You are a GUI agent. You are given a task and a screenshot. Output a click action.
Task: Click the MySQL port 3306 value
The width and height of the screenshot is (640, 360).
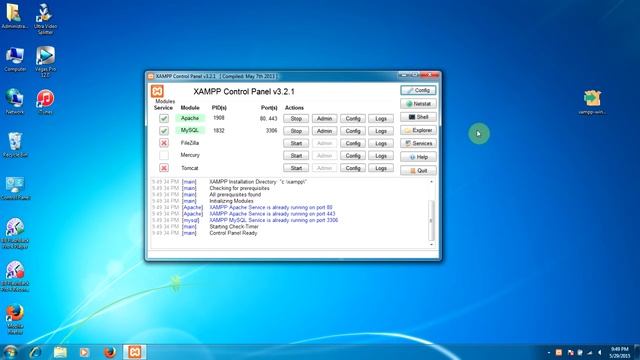click(x=271, y=131)
